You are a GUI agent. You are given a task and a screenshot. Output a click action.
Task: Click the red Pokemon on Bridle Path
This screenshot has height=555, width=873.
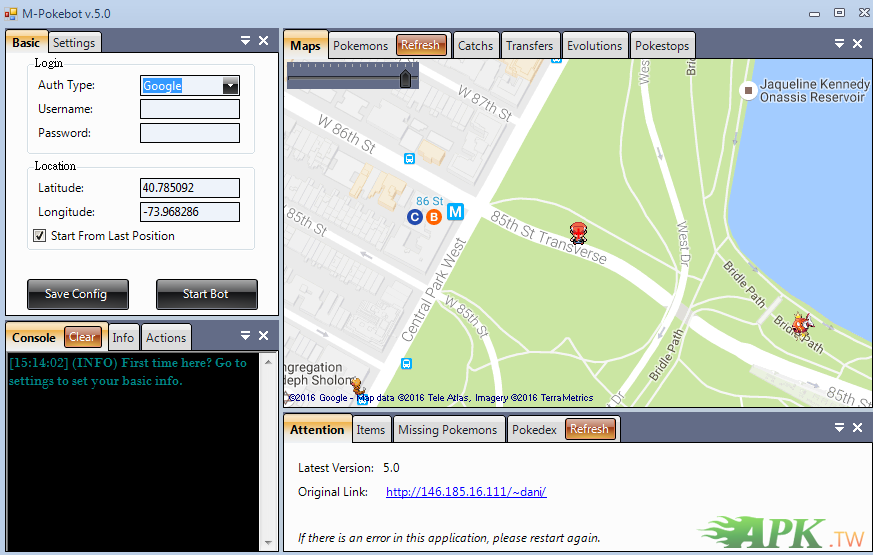pyautogui.click(x=803, y=324)
